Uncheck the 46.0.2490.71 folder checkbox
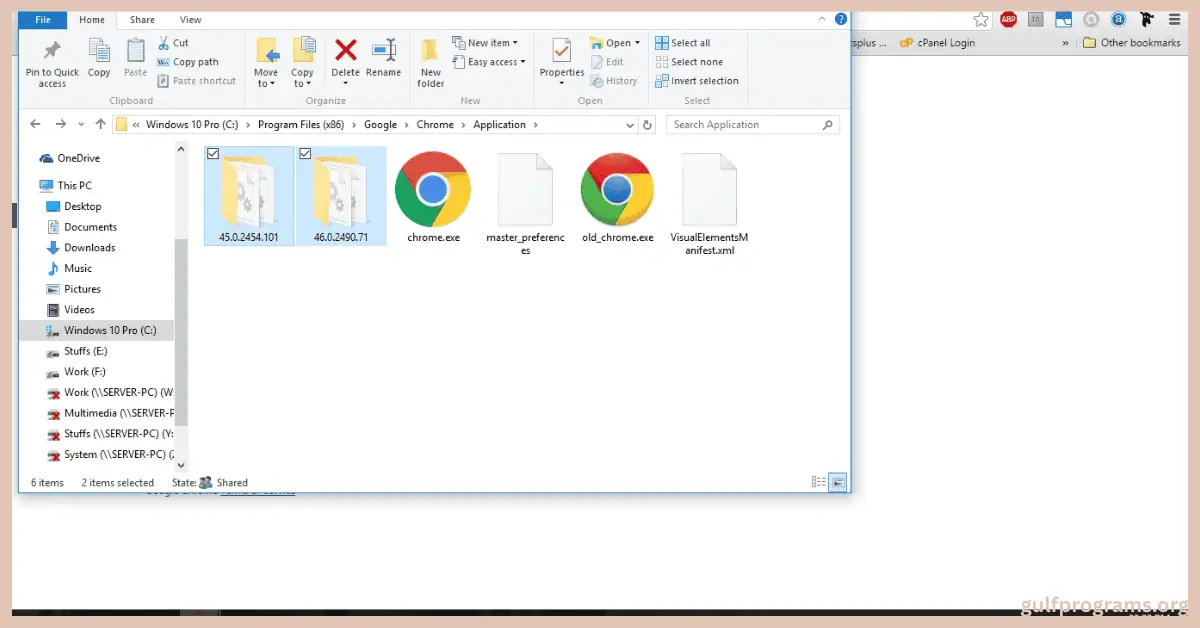Viewport: 1200px width, 628px height. pyautogui.click(x=305, y=154)
